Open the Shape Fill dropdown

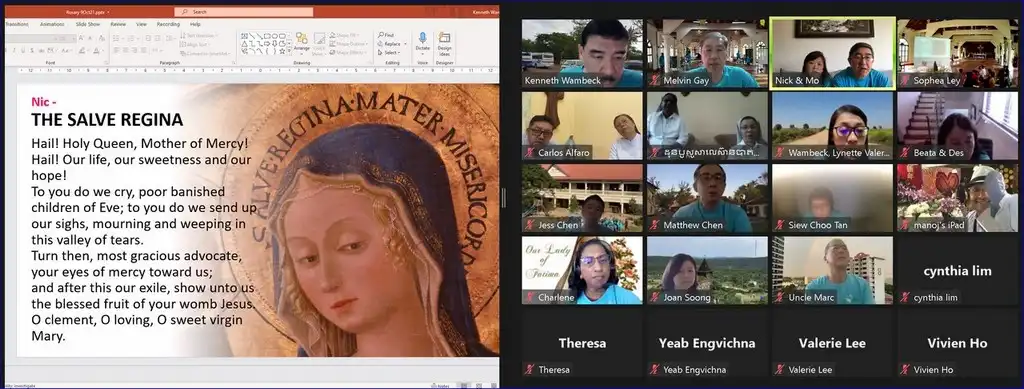(344, 35)
